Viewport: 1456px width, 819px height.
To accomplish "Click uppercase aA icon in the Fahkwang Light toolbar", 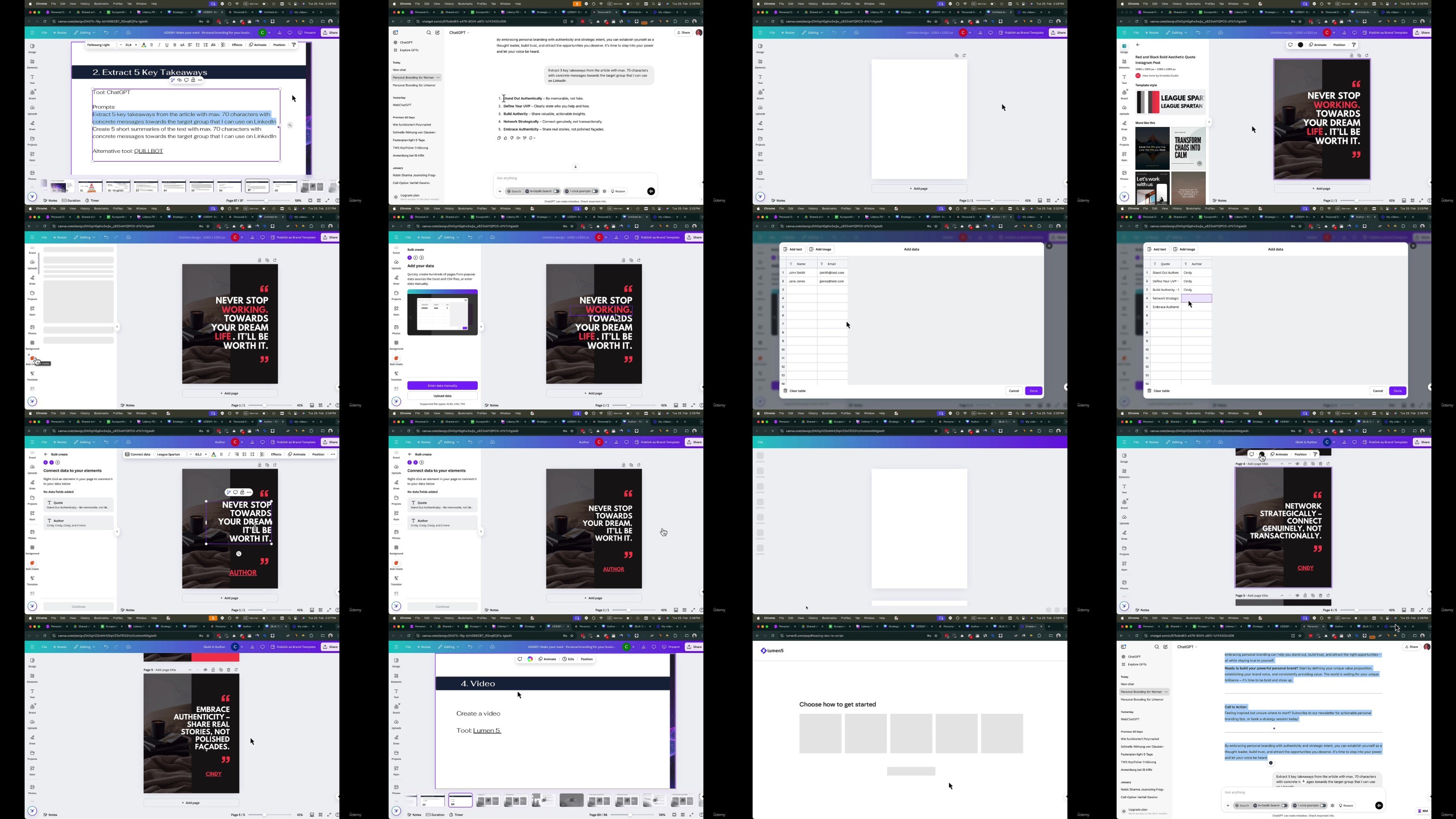I will click(182, 45).
